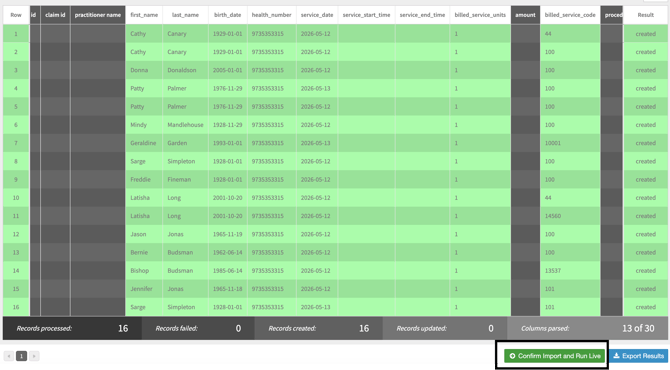670x370 pixels.
Task: Click the amount column header
Action: [x=525, y=15]
